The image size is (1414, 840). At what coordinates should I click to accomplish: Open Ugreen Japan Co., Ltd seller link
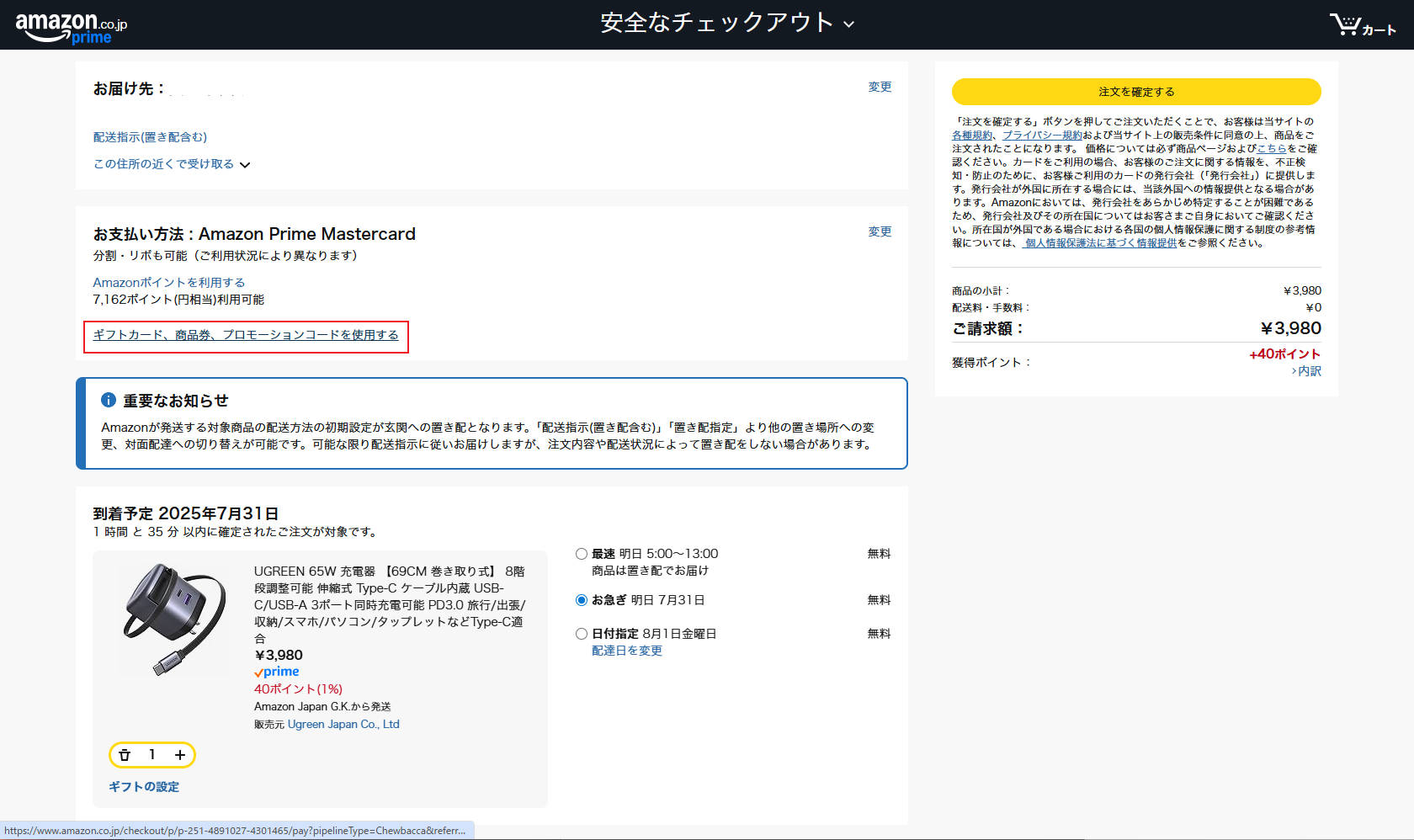(343, 724)
